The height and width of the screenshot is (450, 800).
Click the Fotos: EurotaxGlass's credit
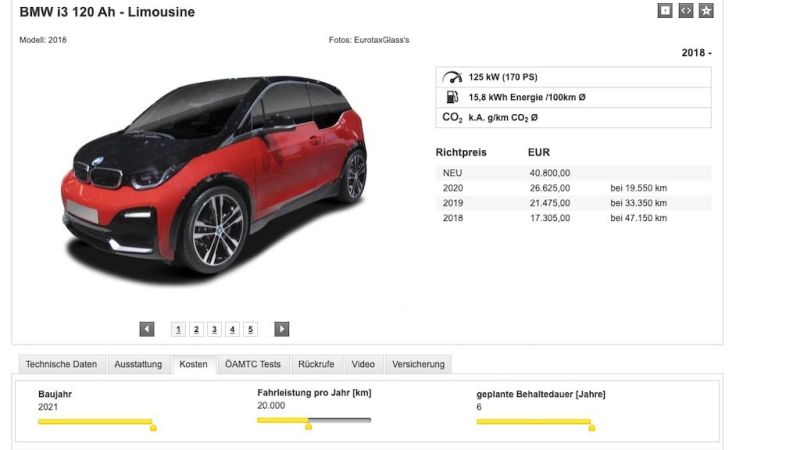point(369,40)
